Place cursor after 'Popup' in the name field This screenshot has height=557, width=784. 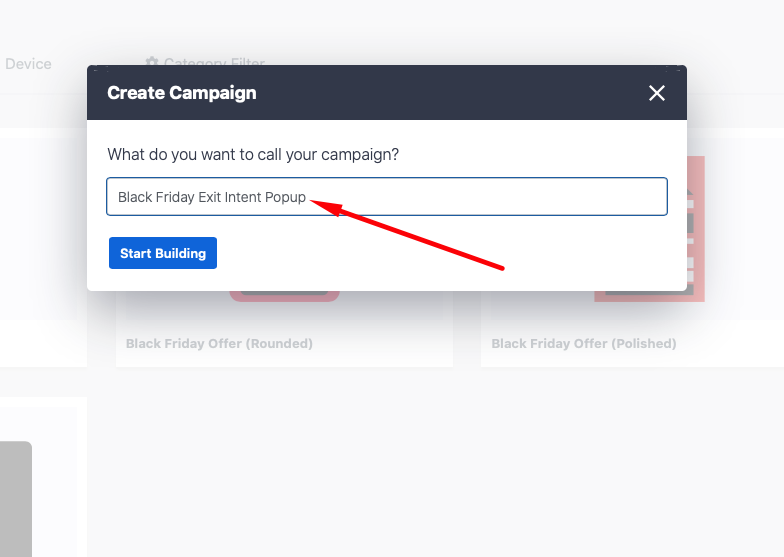[307, 197]
